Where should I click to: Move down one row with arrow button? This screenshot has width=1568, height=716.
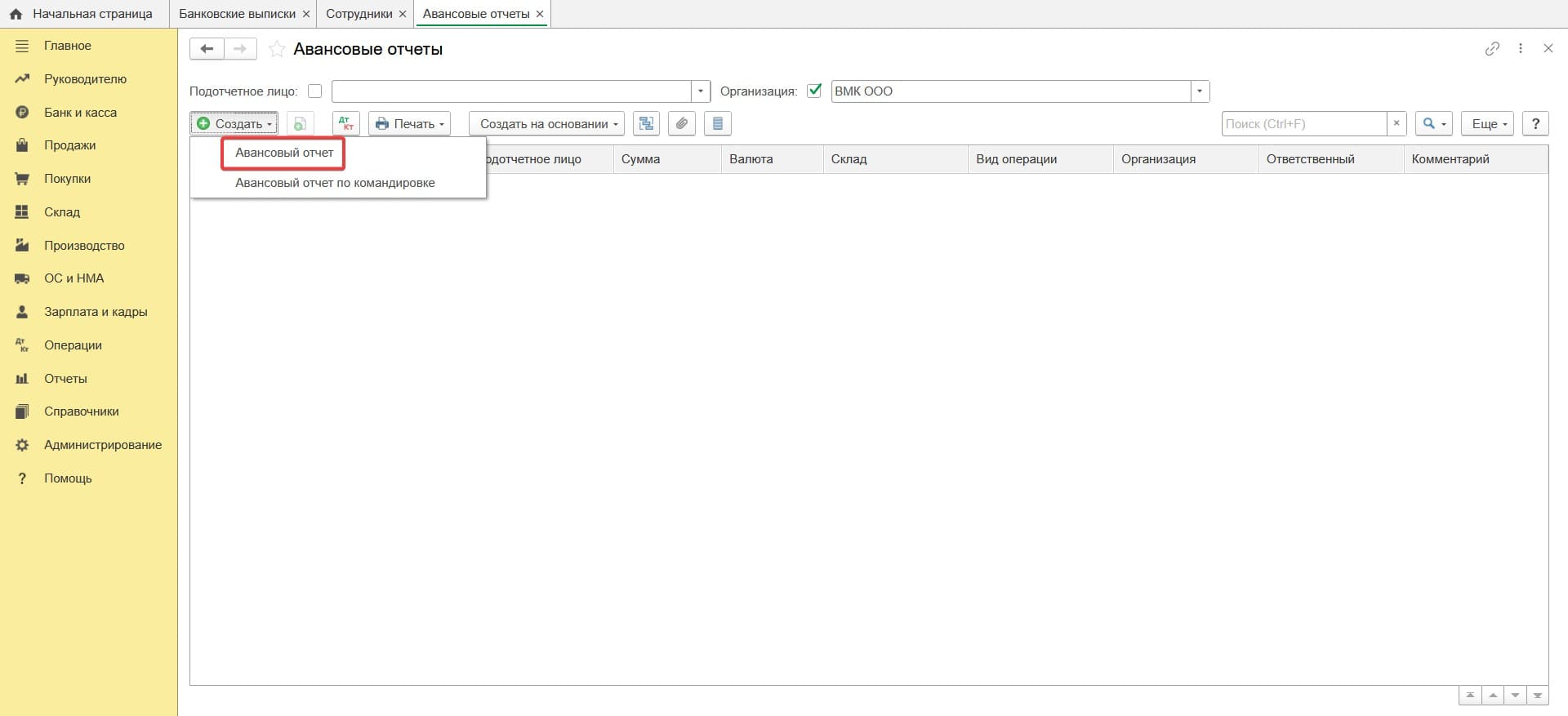click(1515, 696)
